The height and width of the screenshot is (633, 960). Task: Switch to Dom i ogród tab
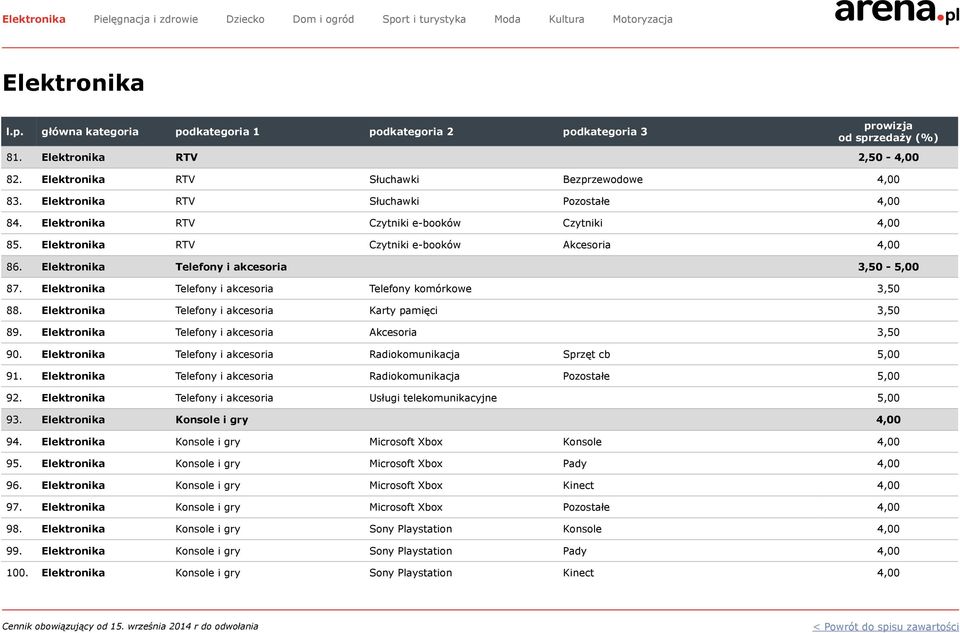click(323, 19)
